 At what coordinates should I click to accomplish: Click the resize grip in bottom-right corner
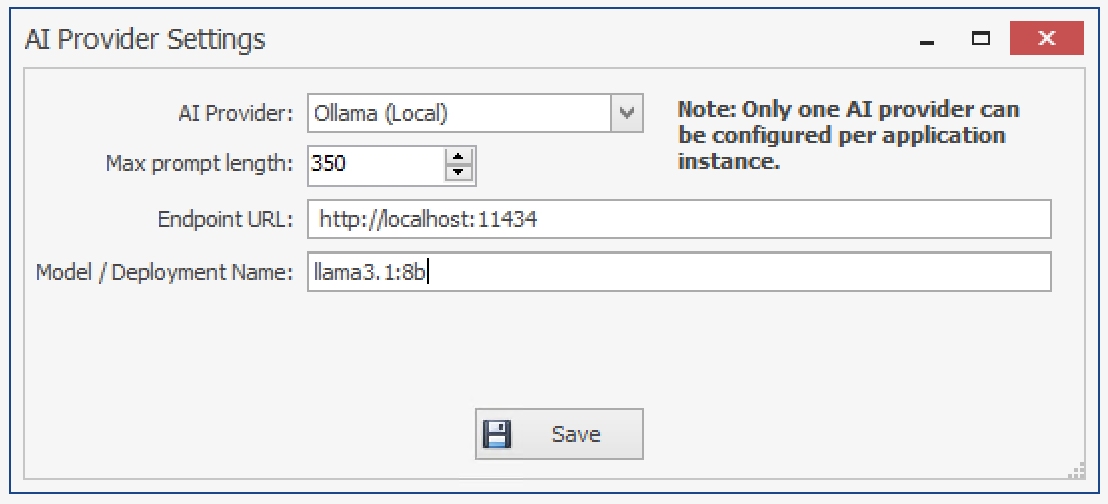tap(1077, 471)
